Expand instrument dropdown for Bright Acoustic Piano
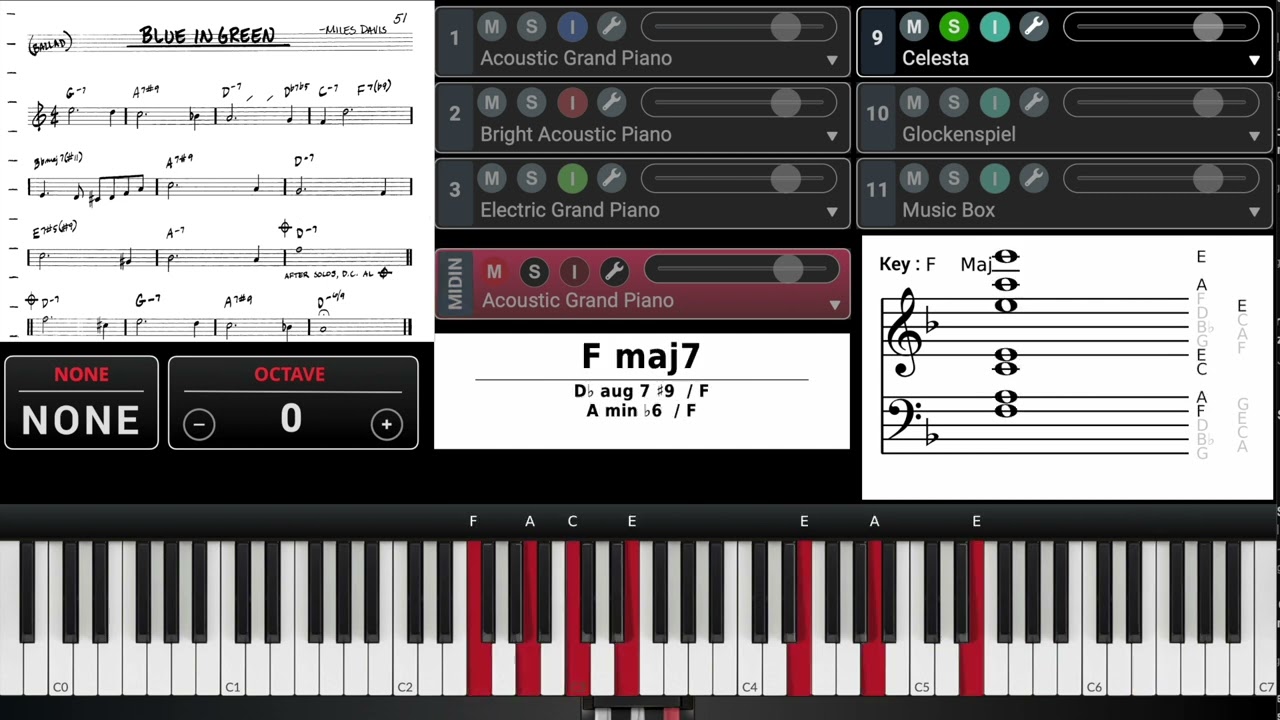This screenshot has height=720, width=1280. coord(832,136)
